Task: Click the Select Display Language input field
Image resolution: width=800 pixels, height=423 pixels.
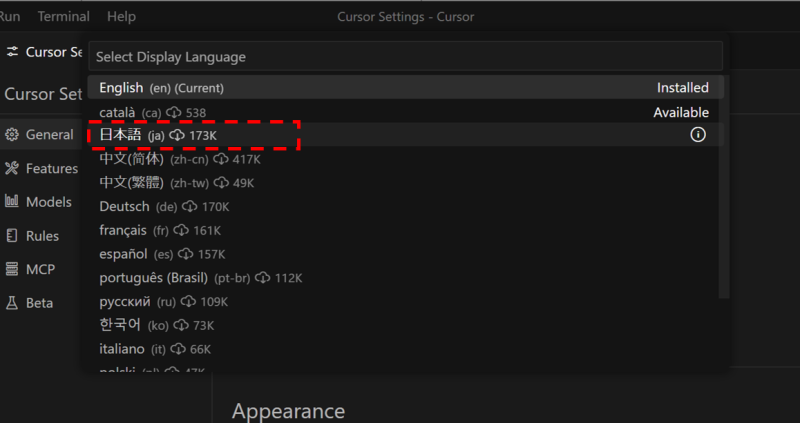Action: [x=406, y=56]
